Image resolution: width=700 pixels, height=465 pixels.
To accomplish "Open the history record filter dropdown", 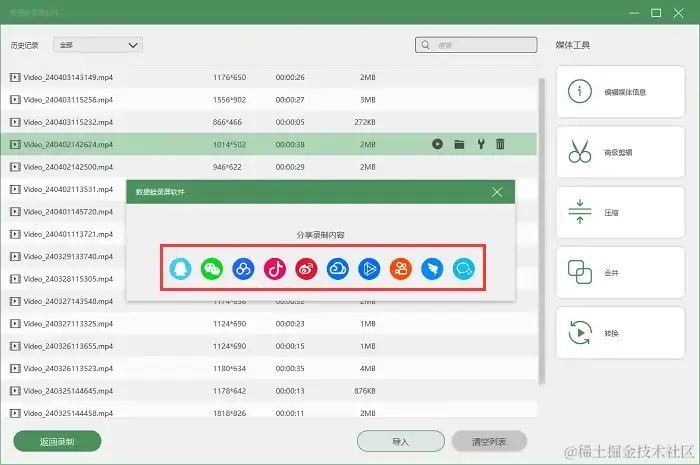I will 98,45.
